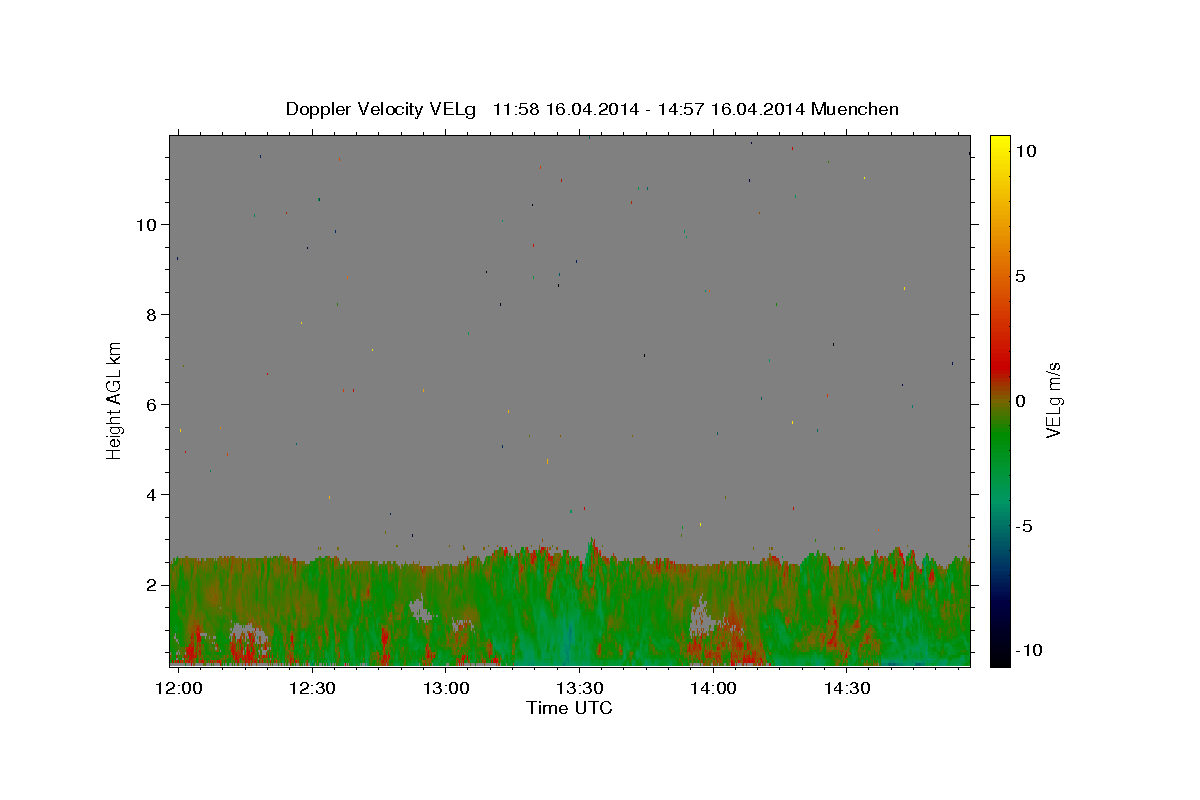The height and width of the screenshot is (800, 1200).
Task: Click the colorbar tick label -10
Action: (x=1030, y=650)
